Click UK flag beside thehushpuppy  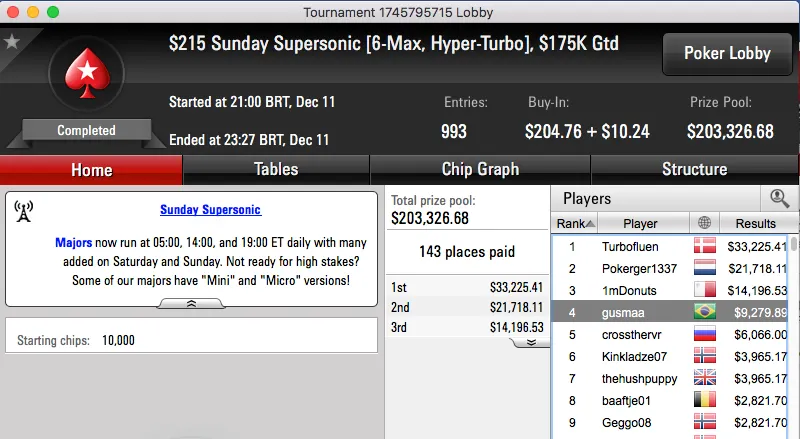(704, 378)
